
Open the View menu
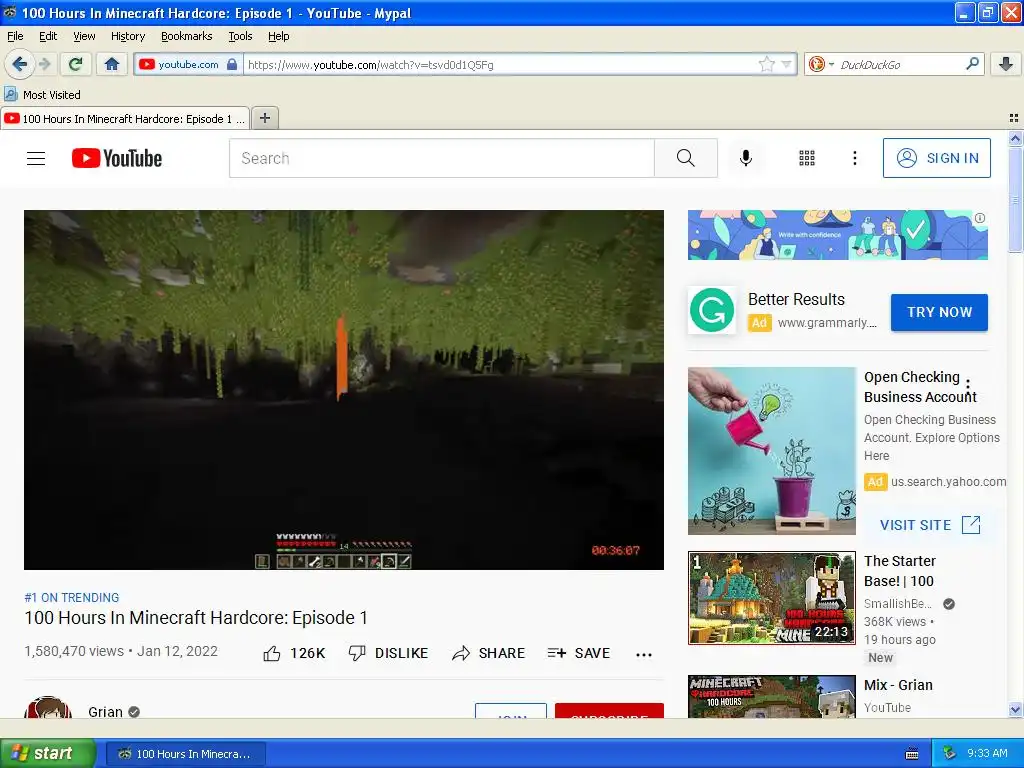(x=84, y=36)
